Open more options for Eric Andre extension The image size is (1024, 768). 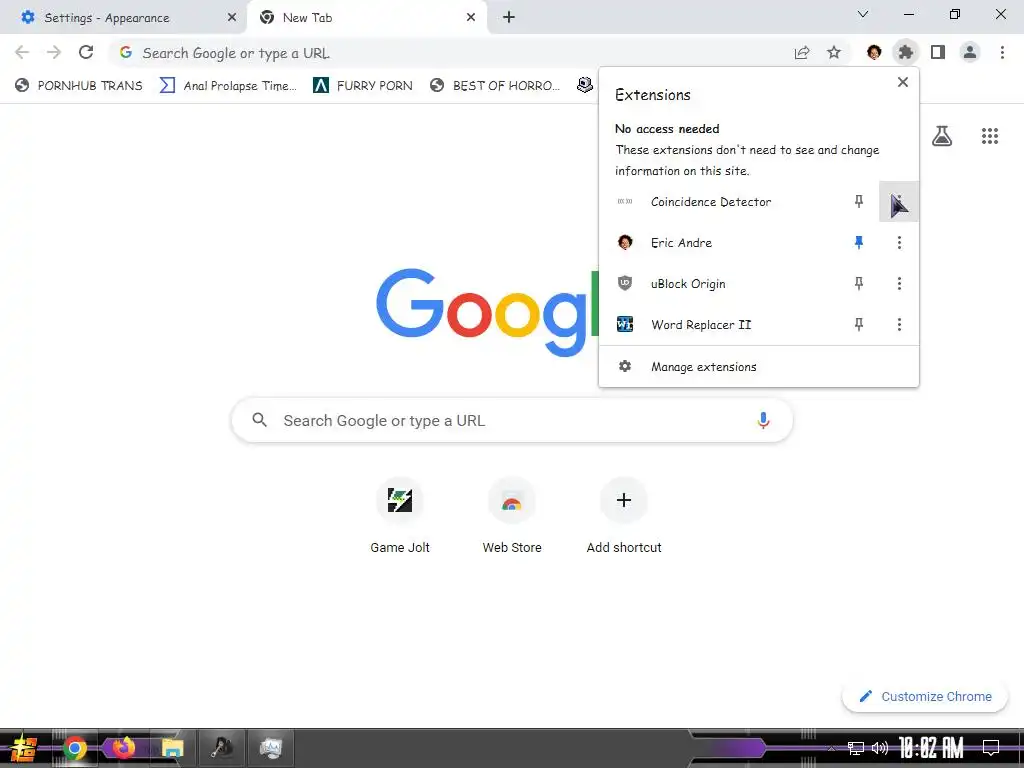899,242
